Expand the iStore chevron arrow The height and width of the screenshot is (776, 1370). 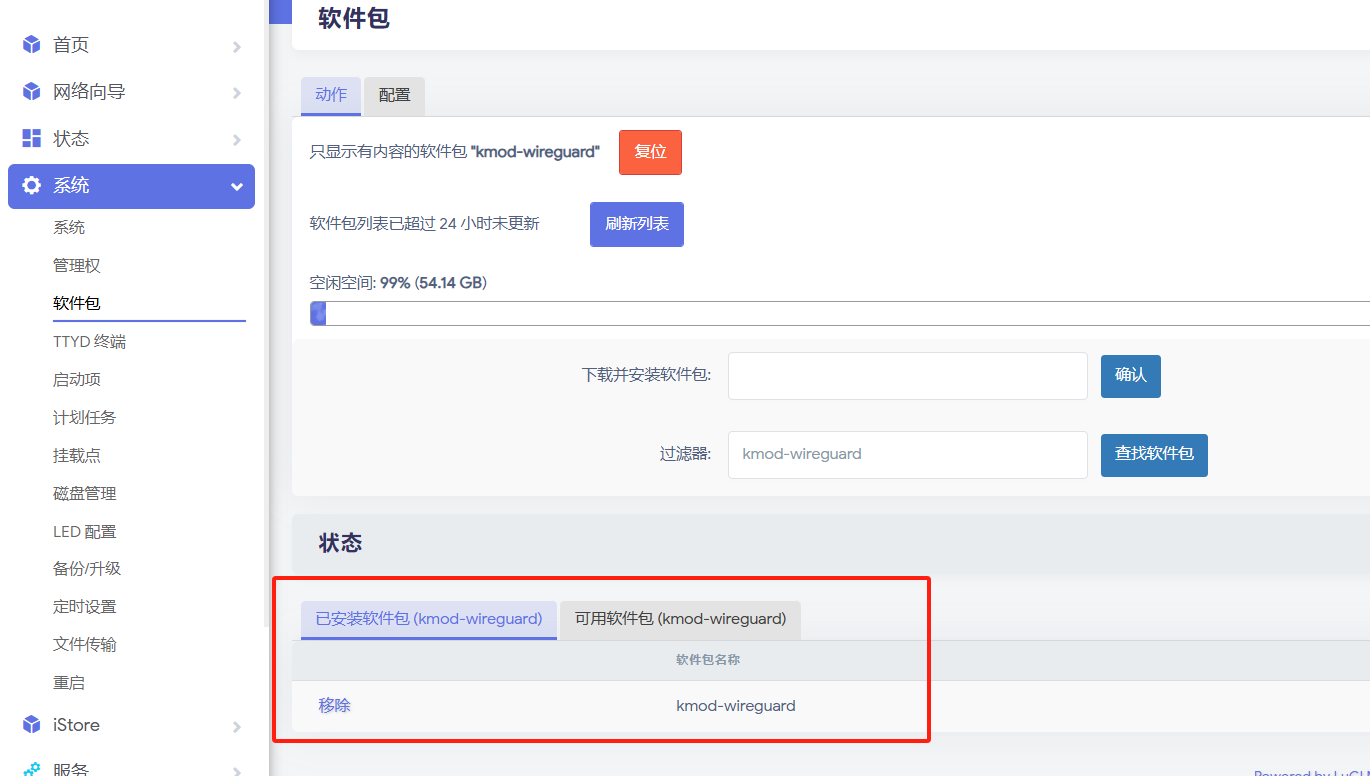tap(237, 727)
